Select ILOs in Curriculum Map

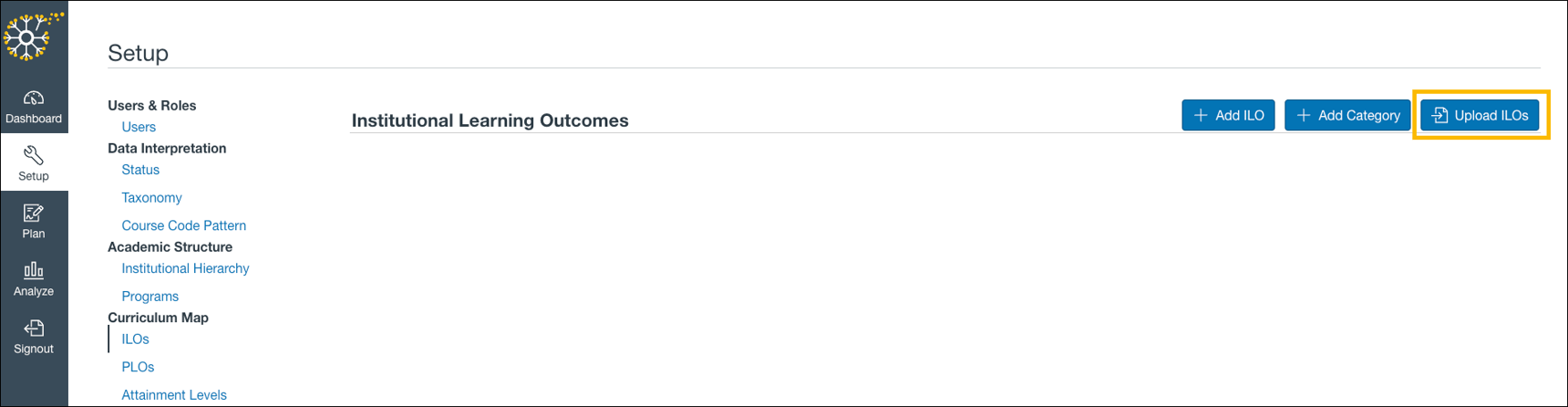pos(135,339)
